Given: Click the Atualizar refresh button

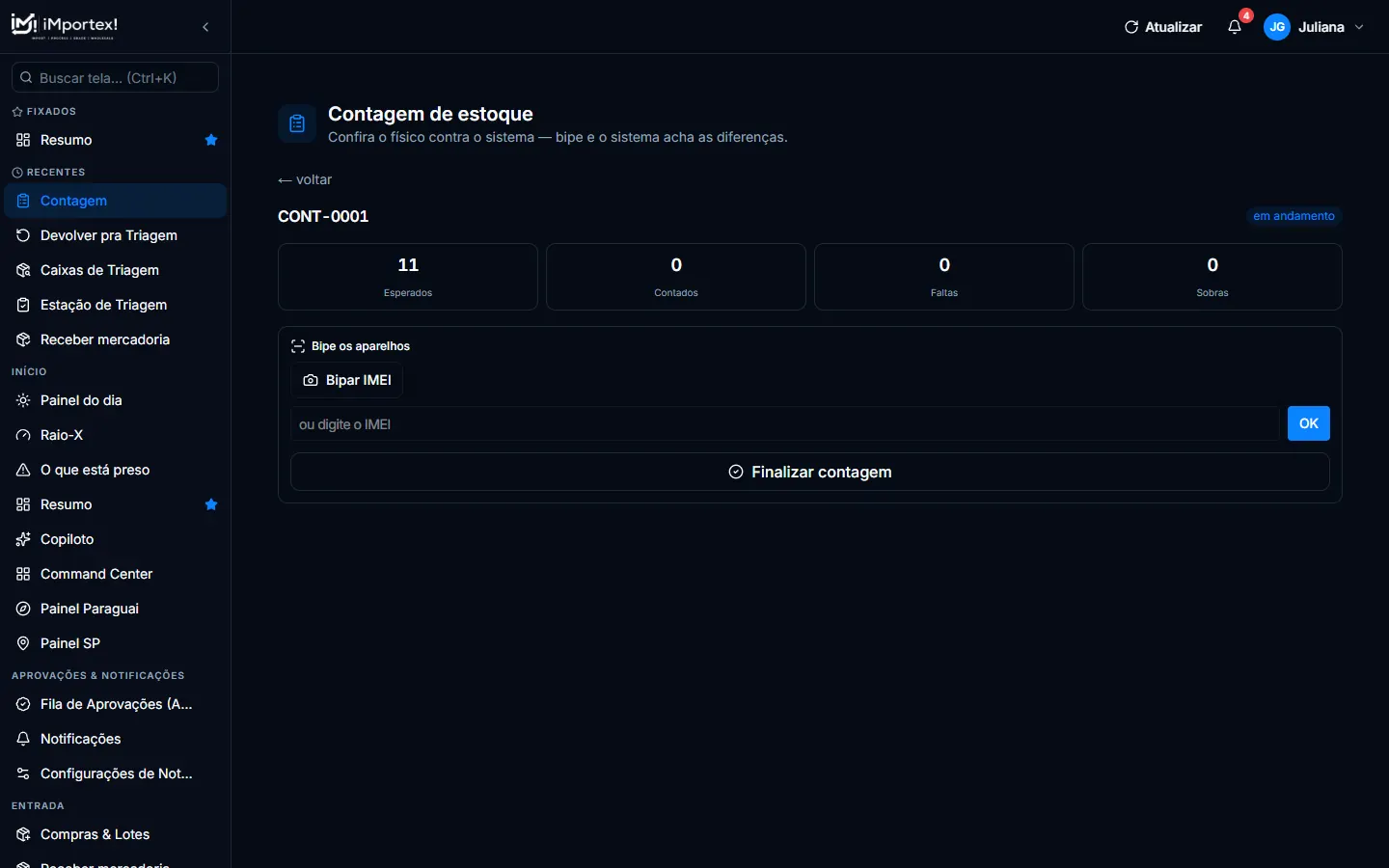Looking at the screenshot, I should (x=1163, y=27).
